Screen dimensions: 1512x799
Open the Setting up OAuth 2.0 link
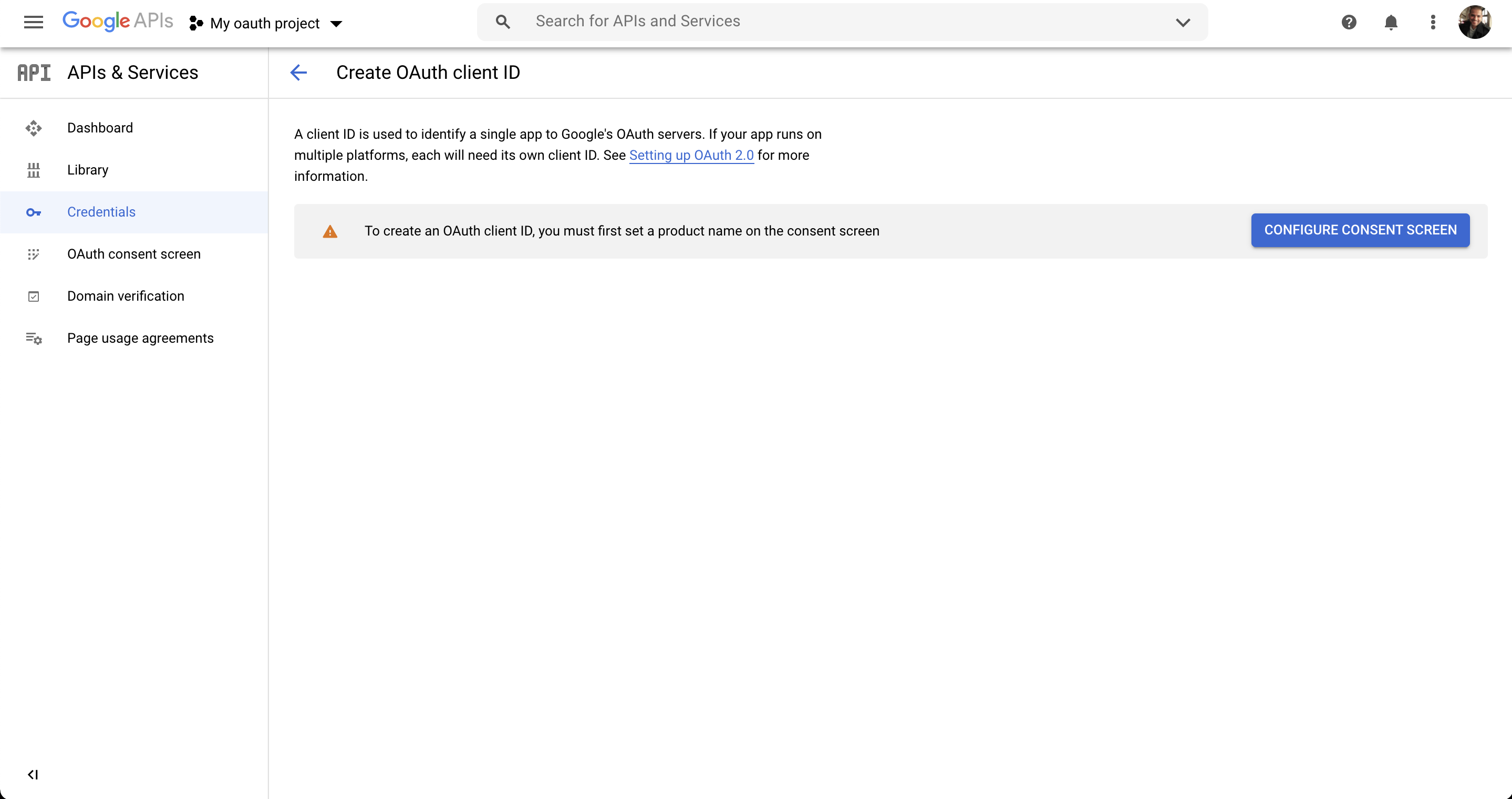tap(691, 155)
